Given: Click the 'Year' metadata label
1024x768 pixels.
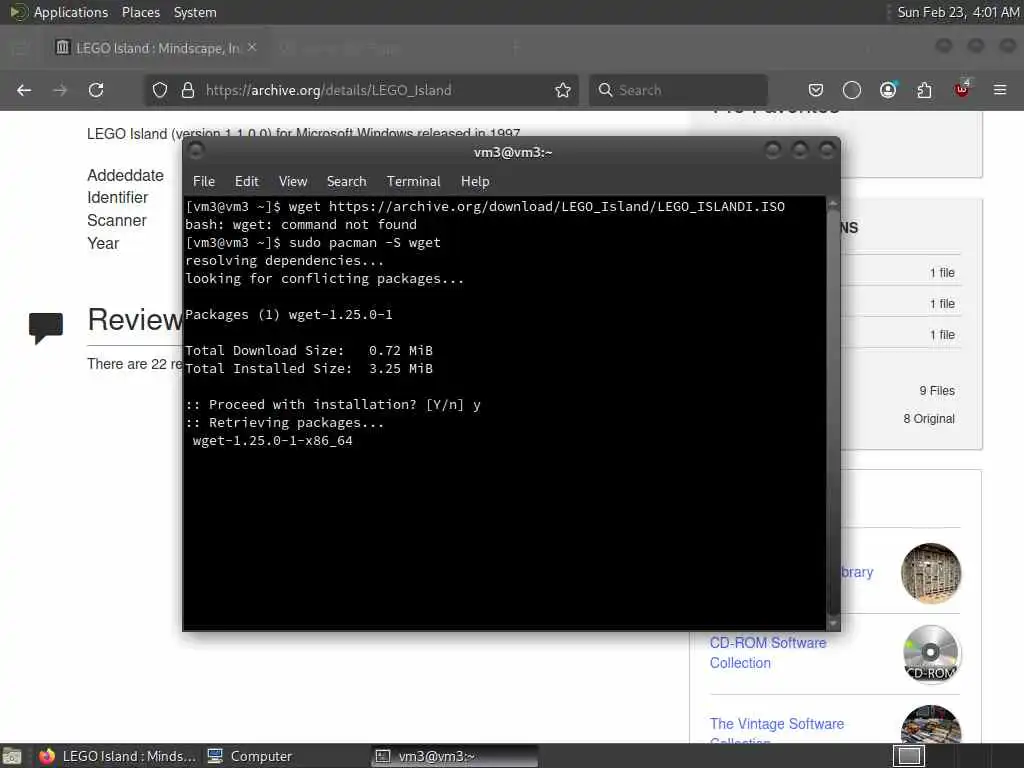Looking at the screenshot, I should (x=103, y=244).
